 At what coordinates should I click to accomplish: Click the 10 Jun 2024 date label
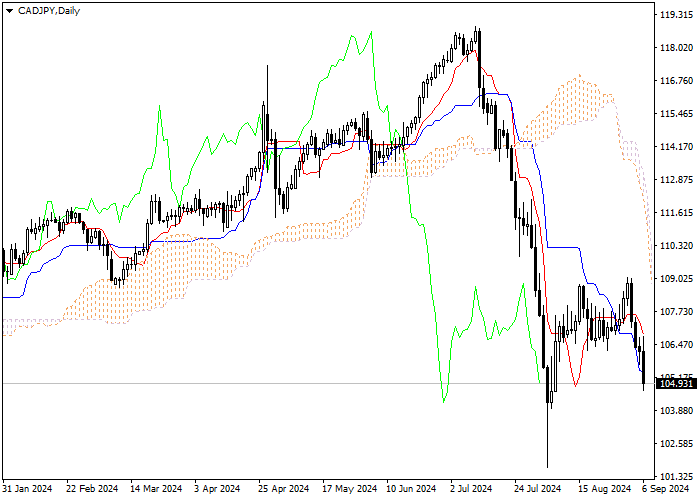(x=411, y=489)
